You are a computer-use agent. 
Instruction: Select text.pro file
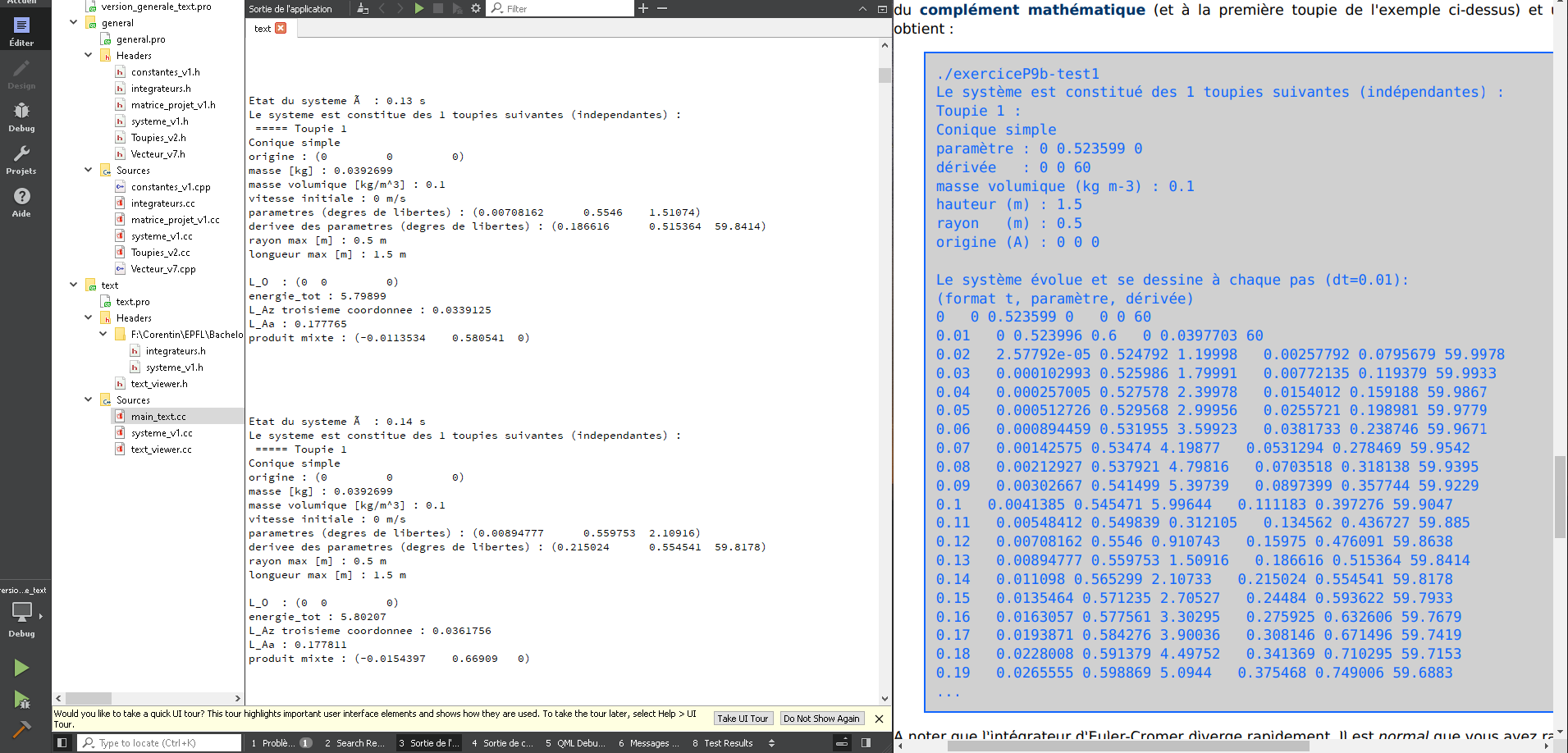click(133, 301)
